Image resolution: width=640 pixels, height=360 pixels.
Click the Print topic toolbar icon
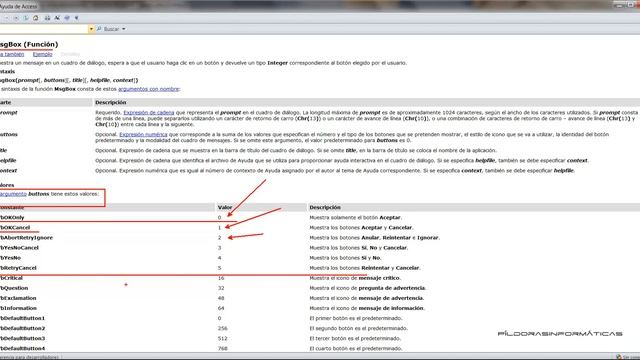click(47, 18)
